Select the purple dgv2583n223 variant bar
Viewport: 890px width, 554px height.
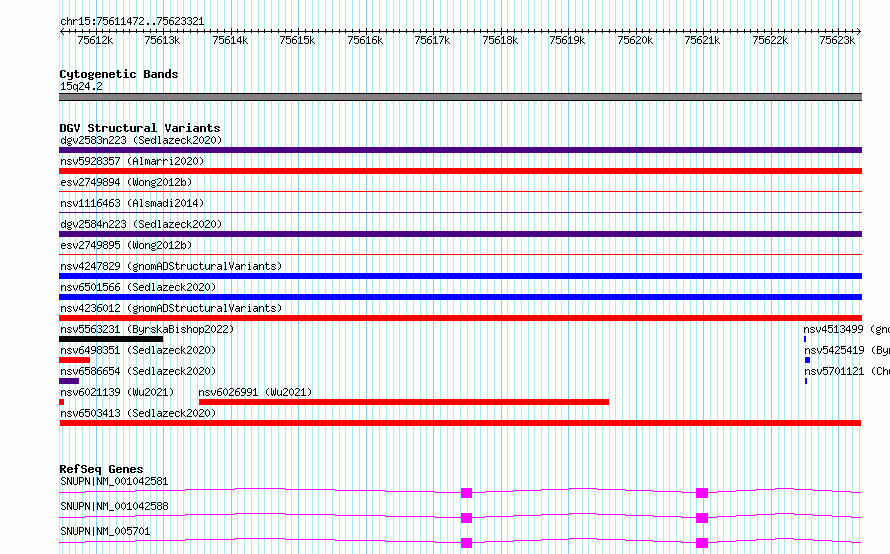click(460, 150)
